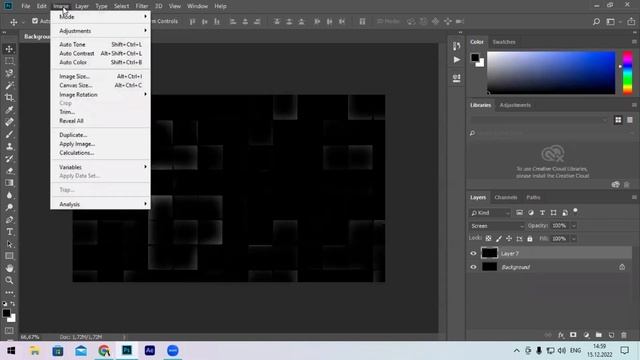Screen dimensions: 640x360
Task: Toggle the pixel layer filter
Action: 519,213
